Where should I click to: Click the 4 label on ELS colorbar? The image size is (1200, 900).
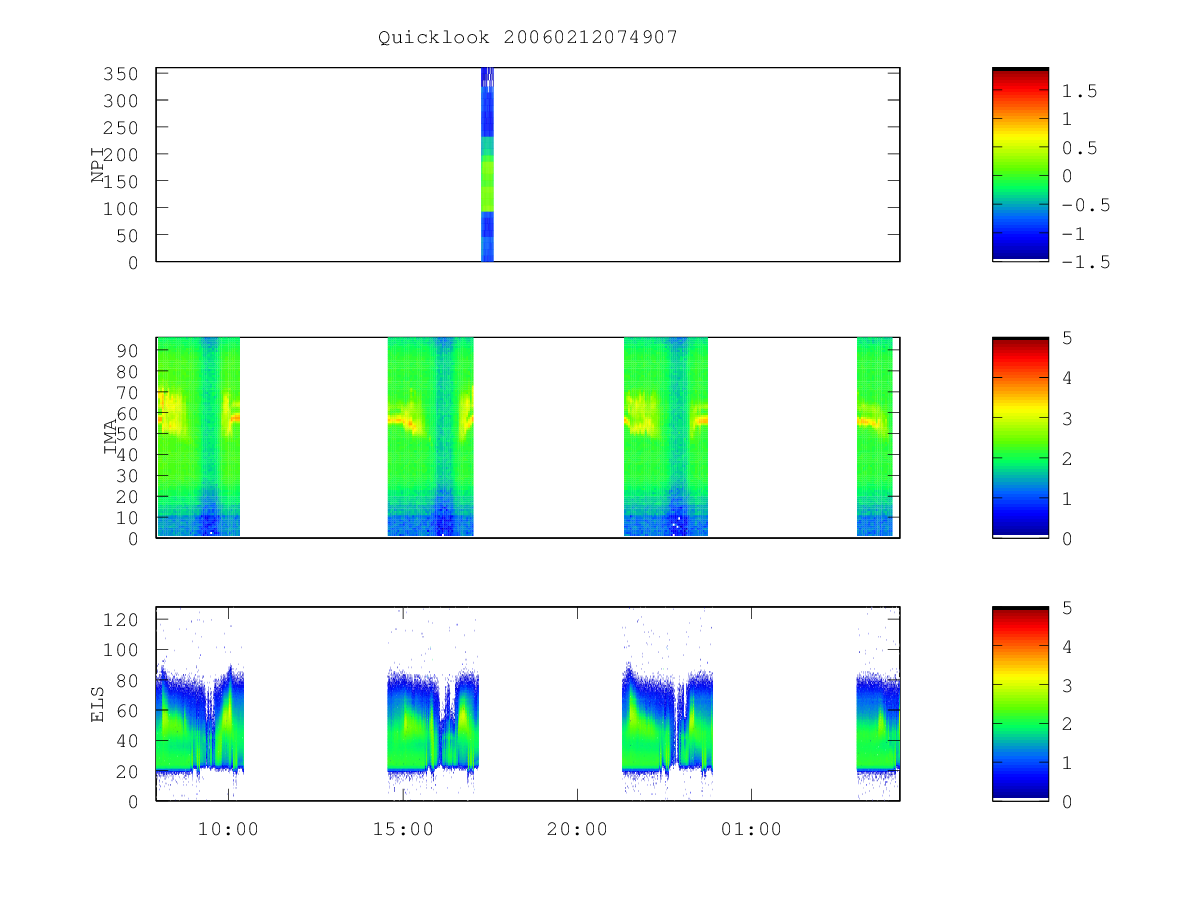1067,647
